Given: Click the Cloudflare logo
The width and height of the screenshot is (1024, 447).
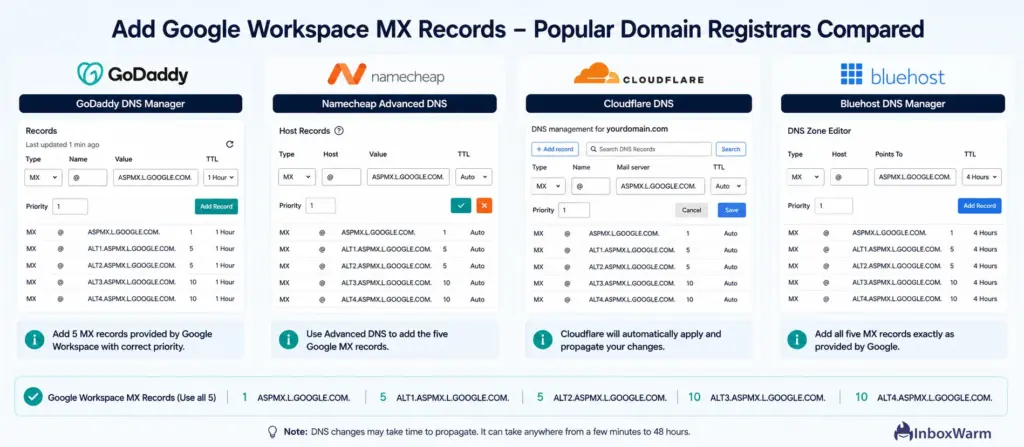Looking at the screenshot, I should 639,73.
